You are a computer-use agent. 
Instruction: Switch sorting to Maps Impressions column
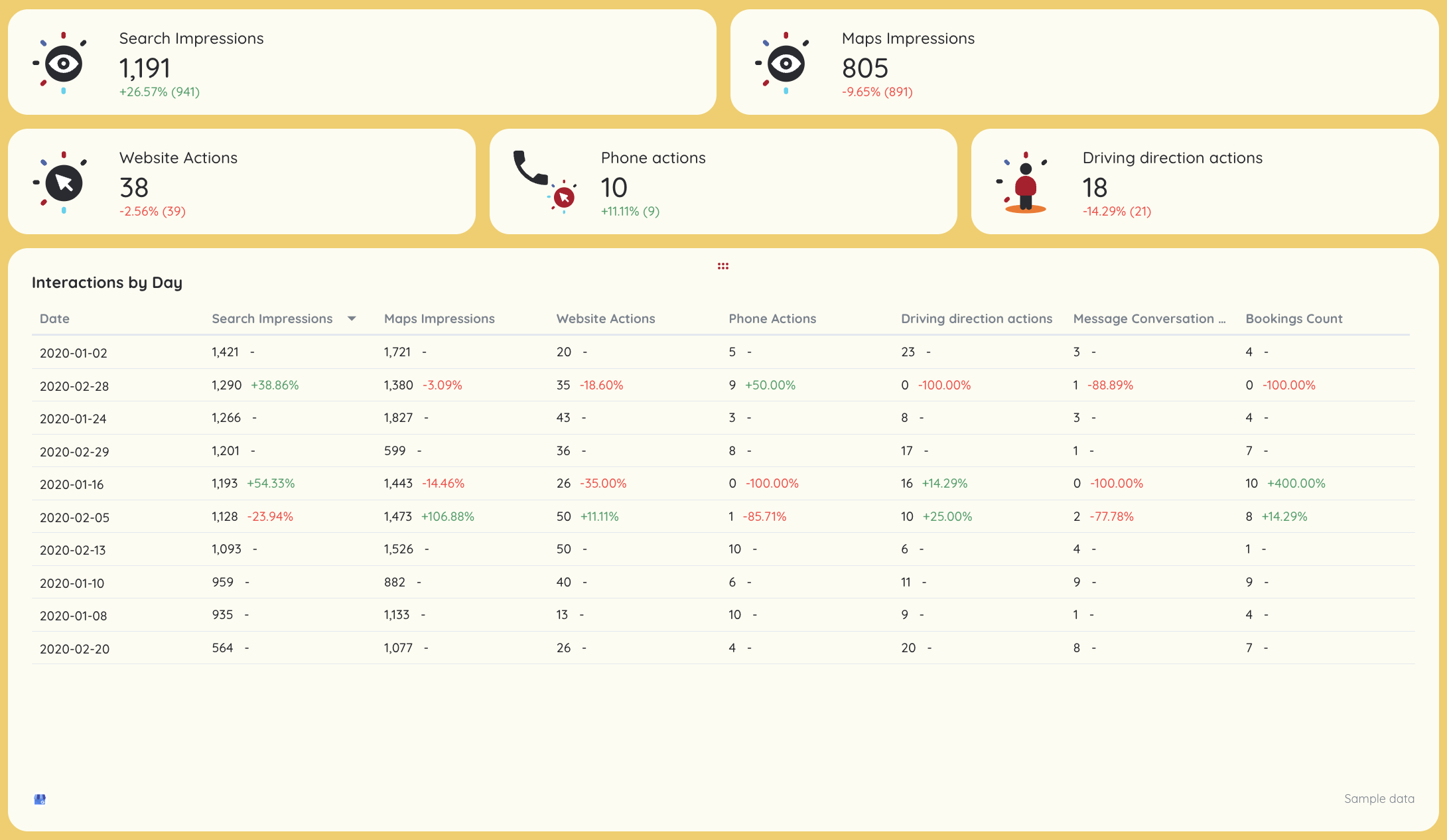pos(439,318)
